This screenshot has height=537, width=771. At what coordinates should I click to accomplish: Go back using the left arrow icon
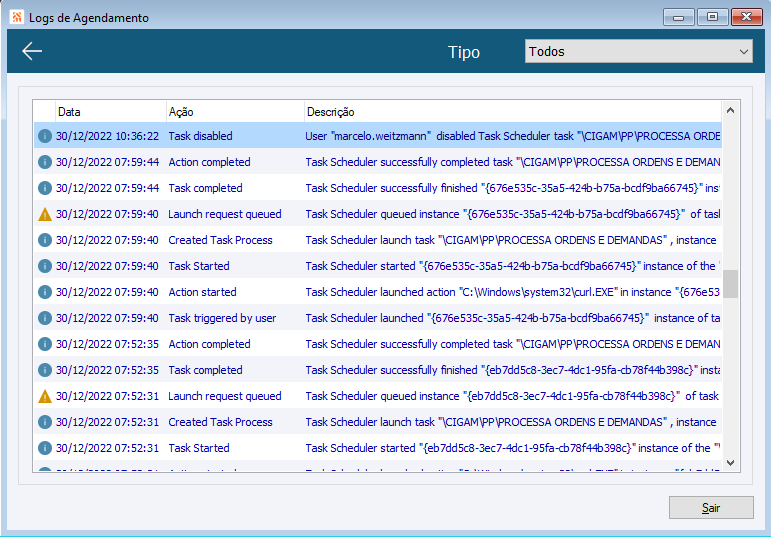pyautogui.click(x=32, y=51)
